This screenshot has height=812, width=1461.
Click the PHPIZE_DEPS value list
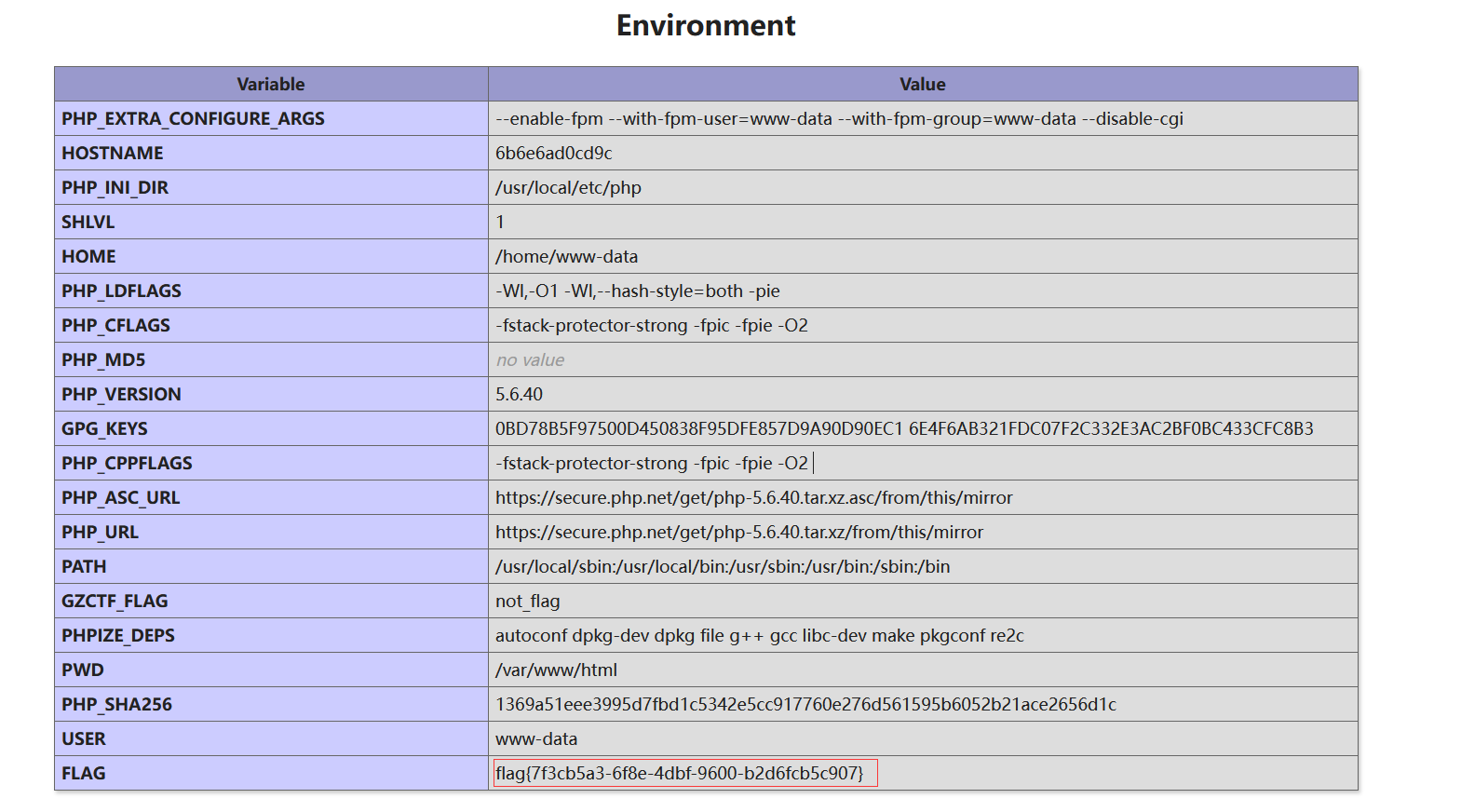(759, 636)
